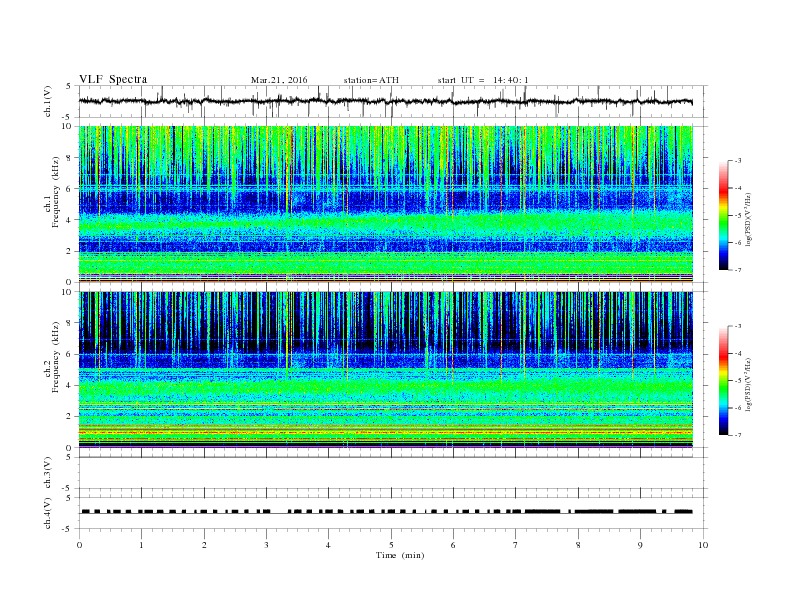Select the "ch.3(V)" axis label
792x612 pixels.
tap(48, 473)
